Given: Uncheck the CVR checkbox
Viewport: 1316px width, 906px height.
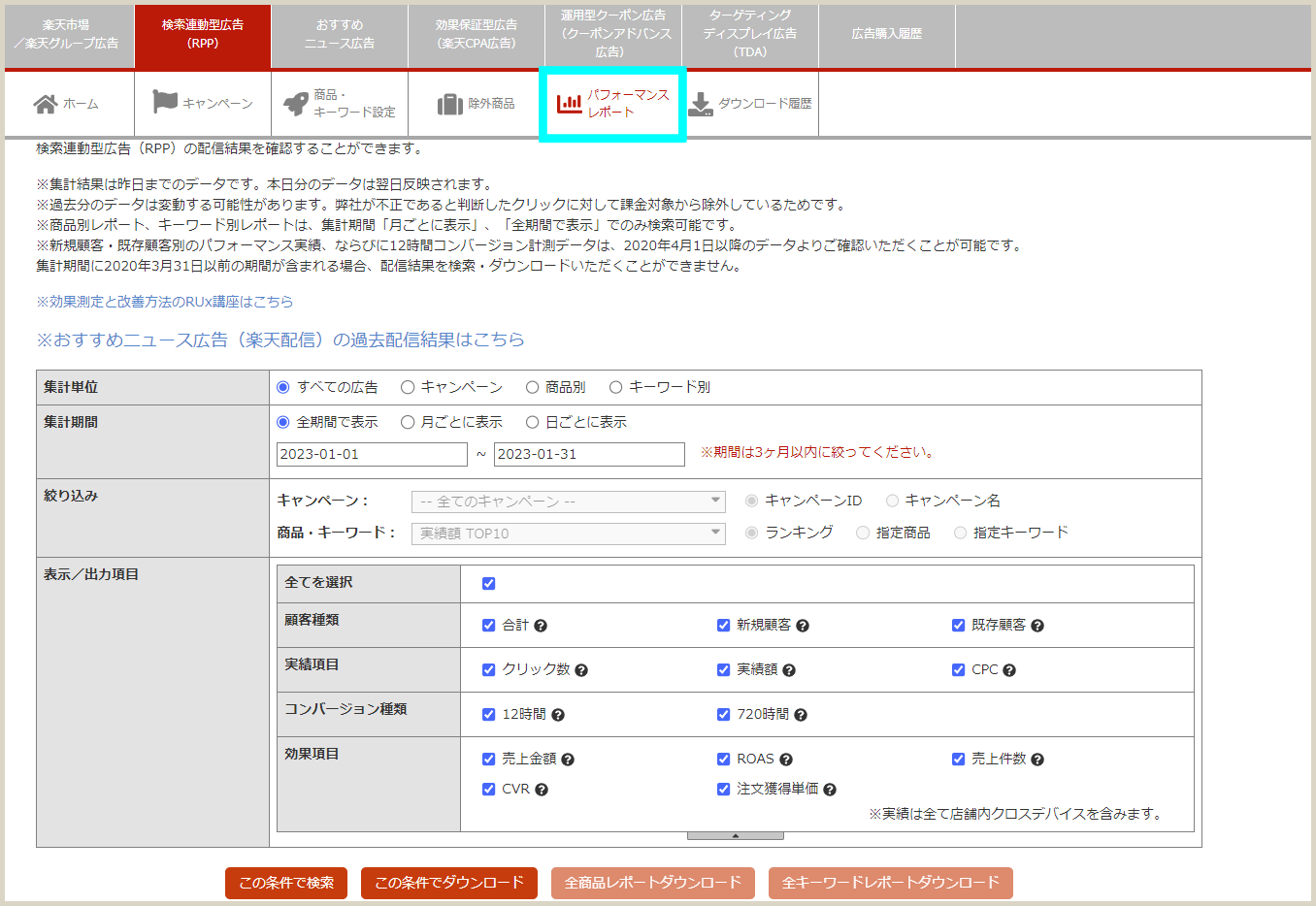Looking at the screenshot, I should [489, 790].
